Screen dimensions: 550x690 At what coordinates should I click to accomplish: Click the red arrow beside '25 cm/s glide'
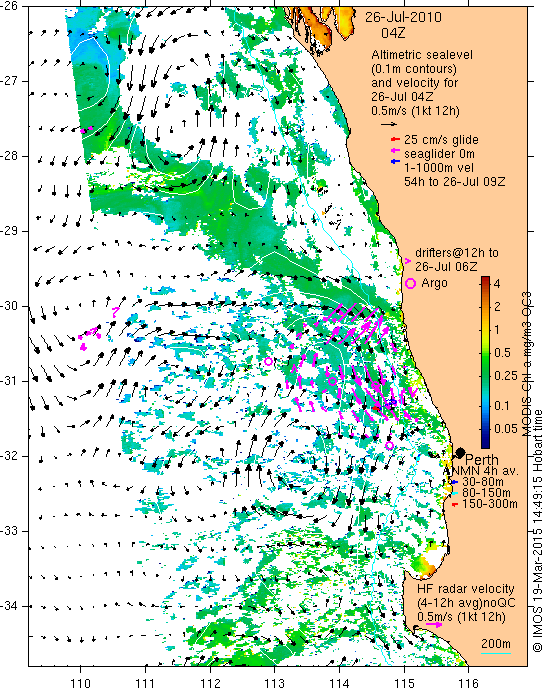point(395,139)
